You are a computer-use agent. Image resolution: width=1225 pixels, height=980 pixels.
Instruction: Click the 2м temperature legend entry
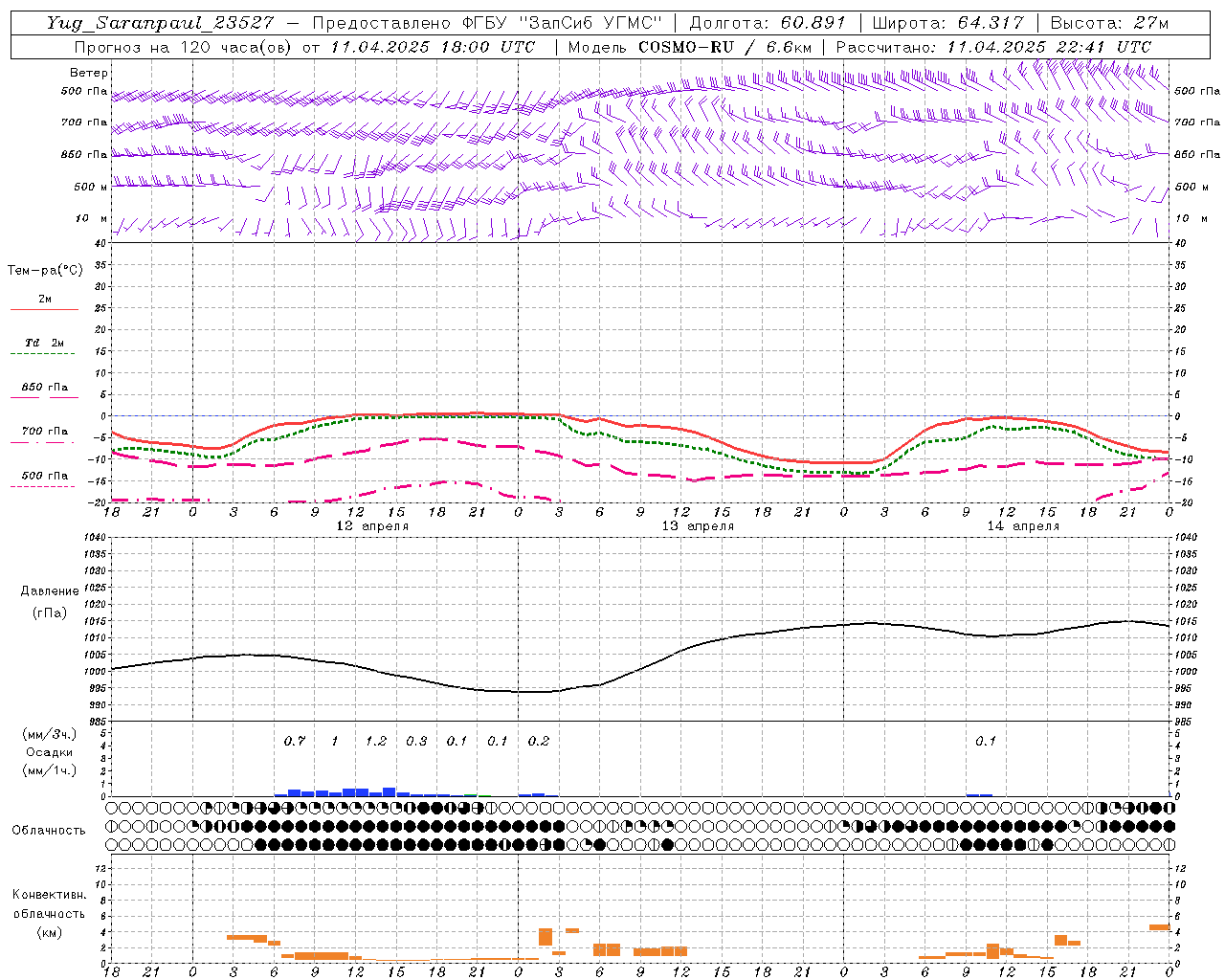(44, 300)
